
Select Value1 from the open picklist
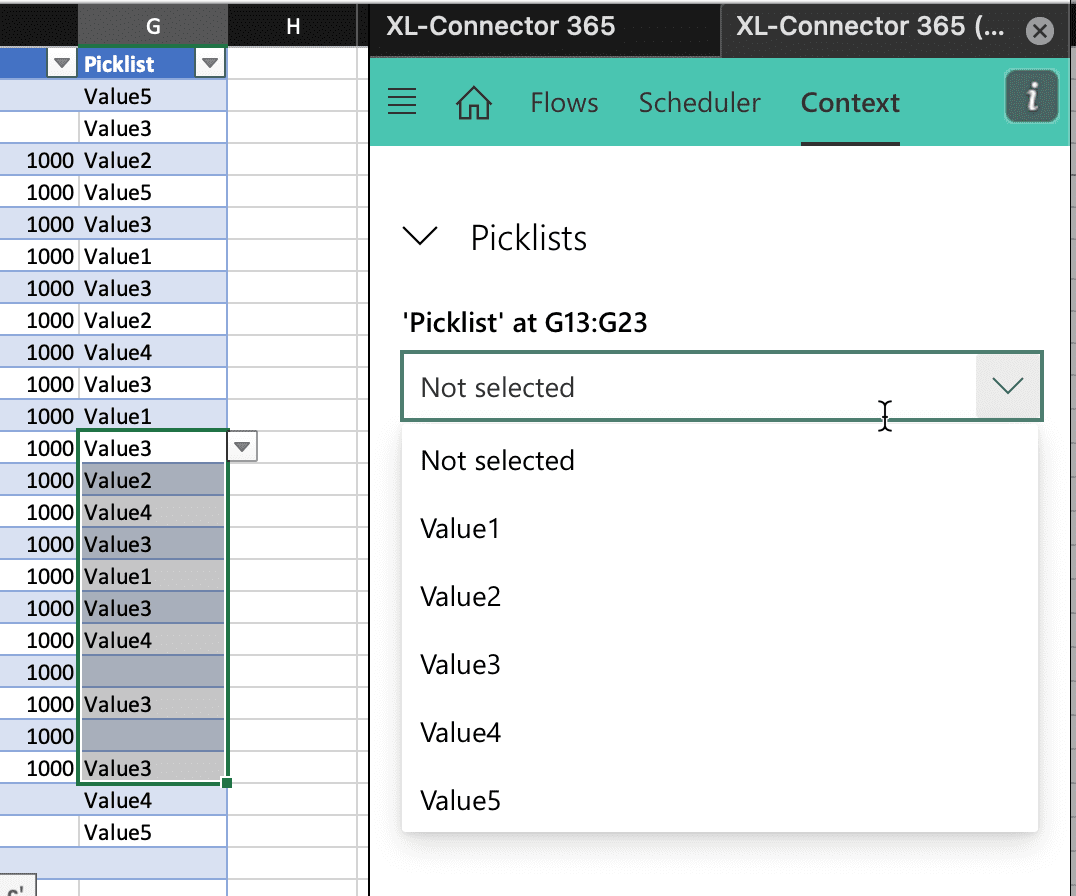(x=461, y=528)
